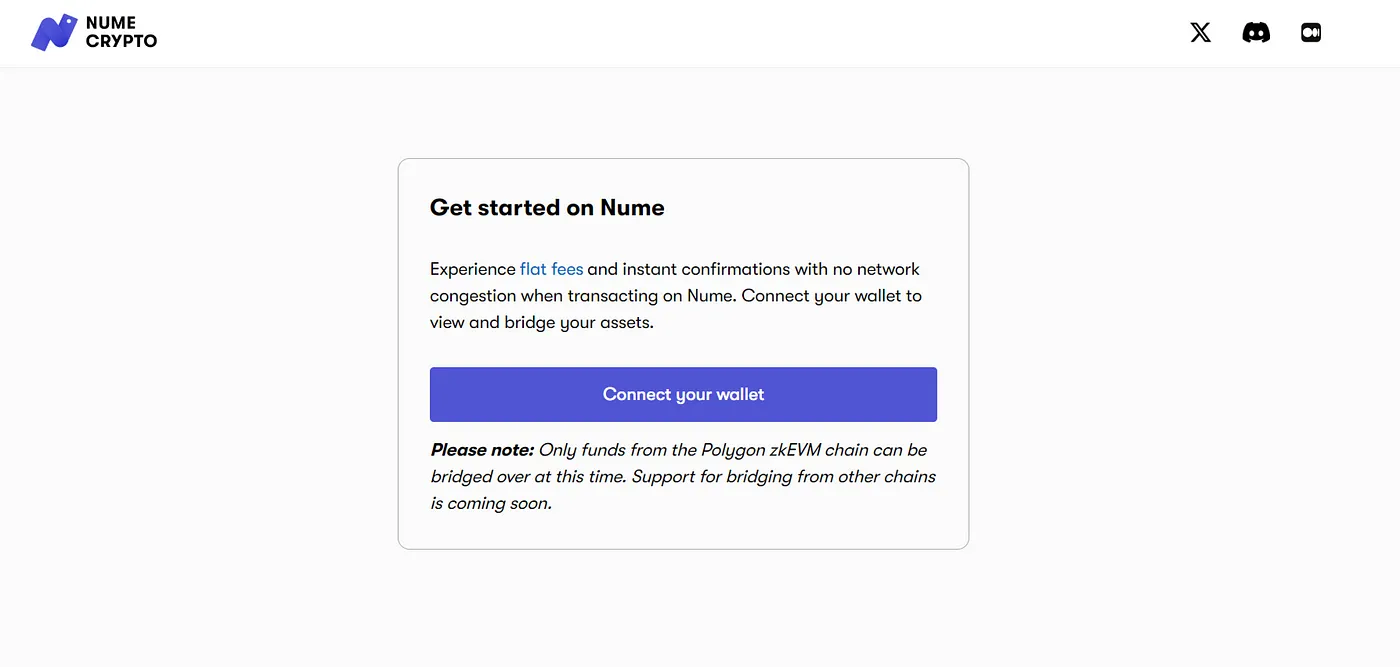
Task: Click the bold Please note label
Action: coord(482,450)
